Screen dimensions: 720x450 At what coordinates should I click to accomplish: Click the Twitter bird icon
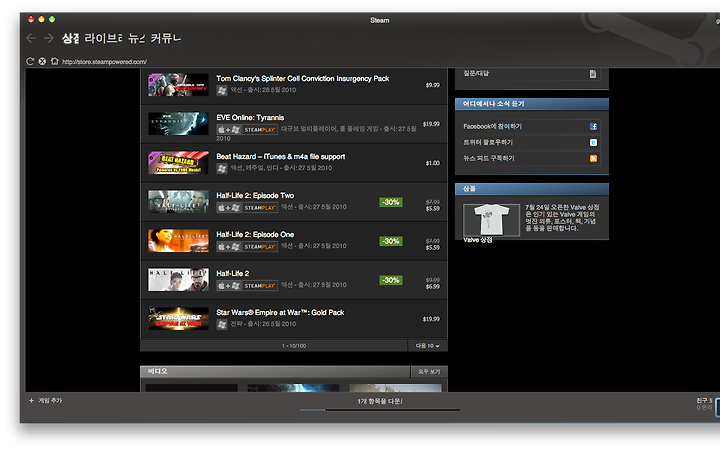point(593,142)
